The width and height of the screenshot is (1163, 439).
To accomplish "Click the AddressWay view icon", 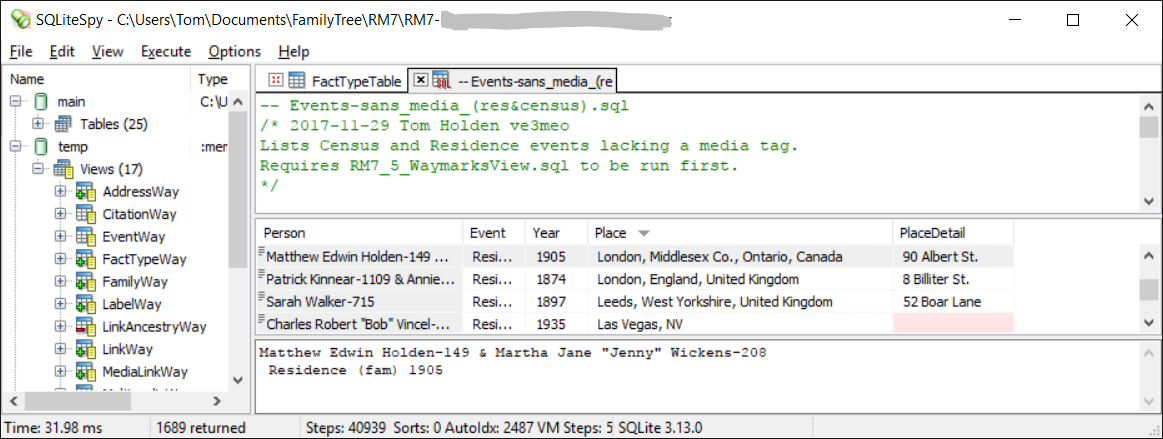I will (x=86, y=192).
